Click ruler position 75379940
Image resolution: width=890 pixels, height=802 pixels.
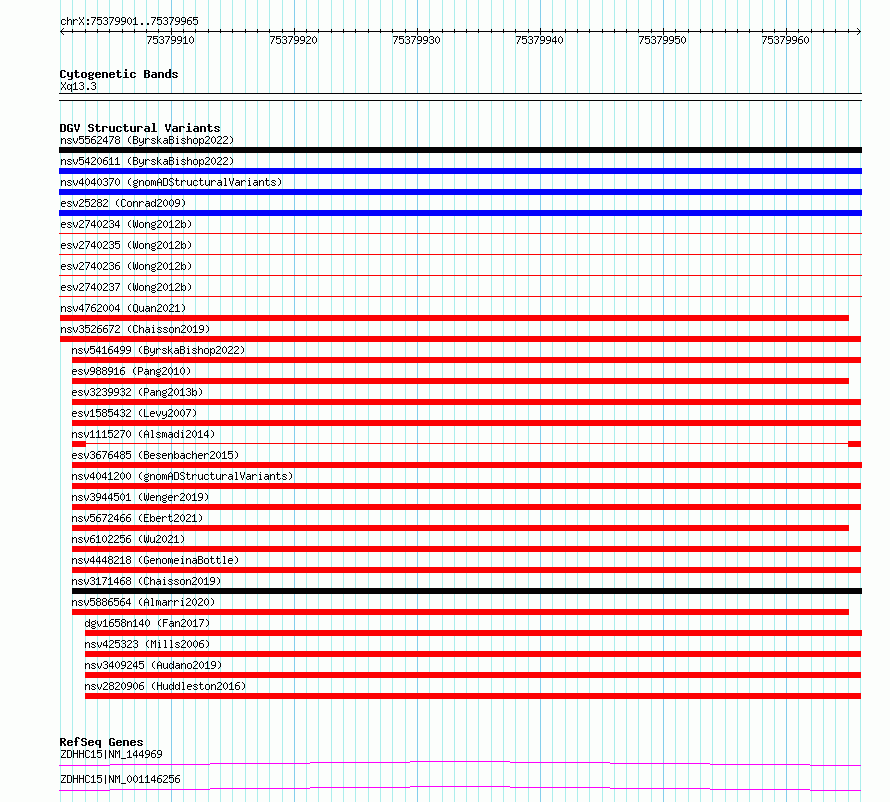point(539,40)
